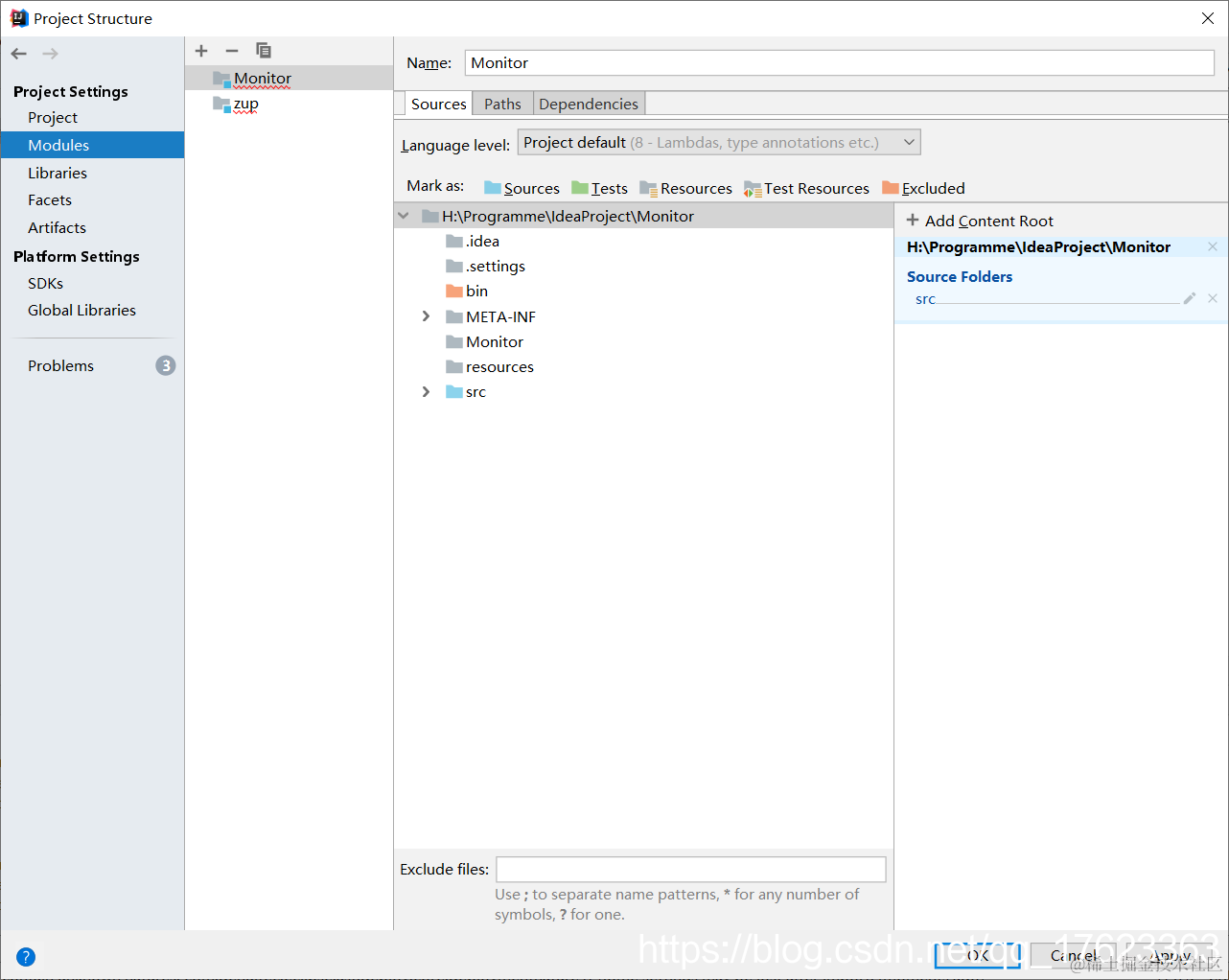Close the Project Structure dialog
Screen dimensions: 1229x980
(1208, 18)
